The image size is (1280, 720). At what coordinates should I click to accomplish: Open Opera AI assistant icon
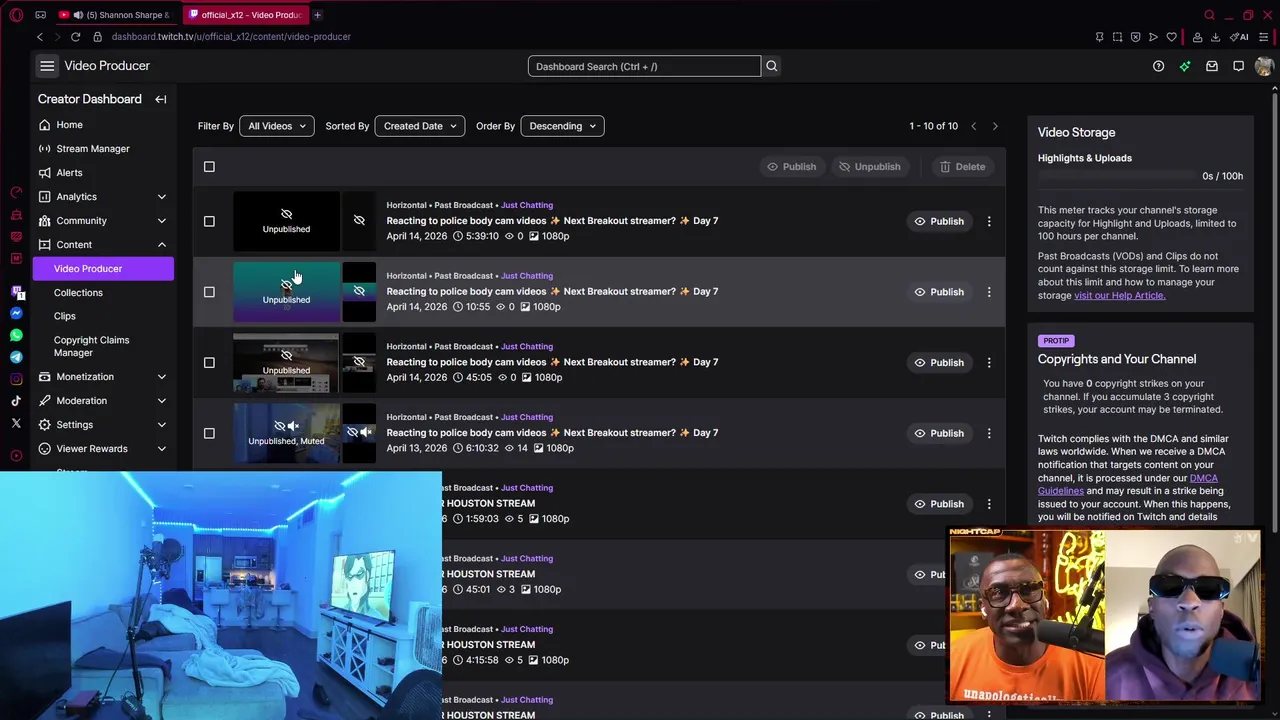[1240, 37]
